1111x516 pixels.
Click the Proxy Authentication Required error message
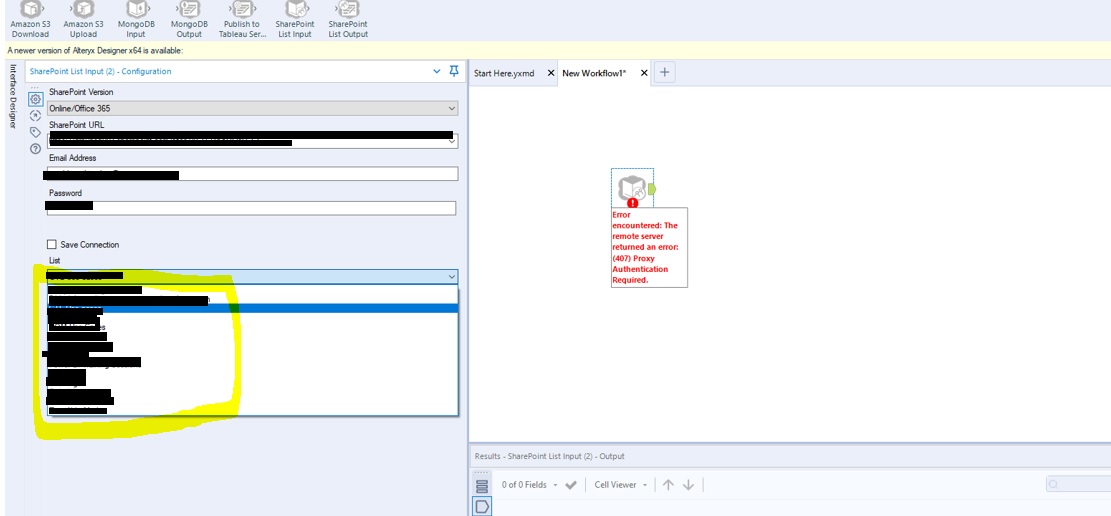pyautogui.click(x=649, y=247)
